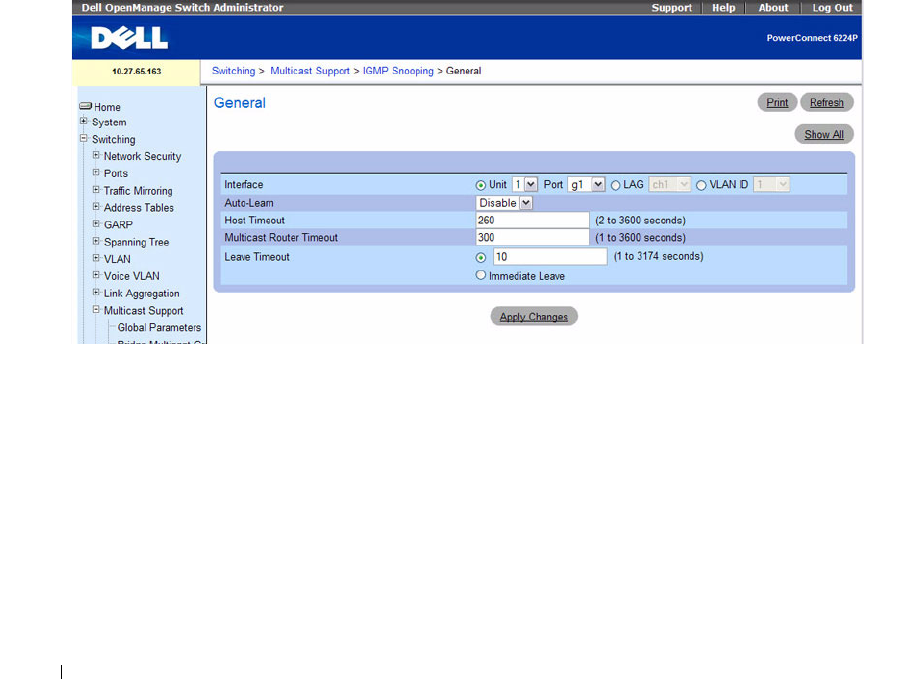This screenshot has width=900, height=679.
Task: Open VLAN tree item
Action: [x=117, y=259]
